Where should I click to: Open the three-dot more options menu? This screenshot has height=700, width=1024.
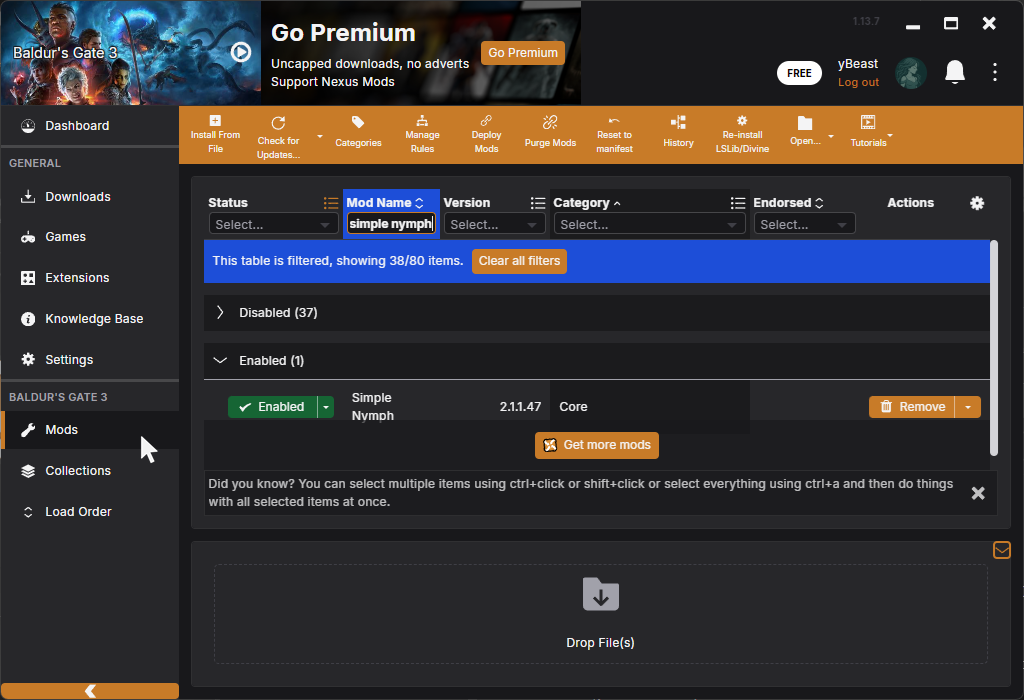[995, 72]
